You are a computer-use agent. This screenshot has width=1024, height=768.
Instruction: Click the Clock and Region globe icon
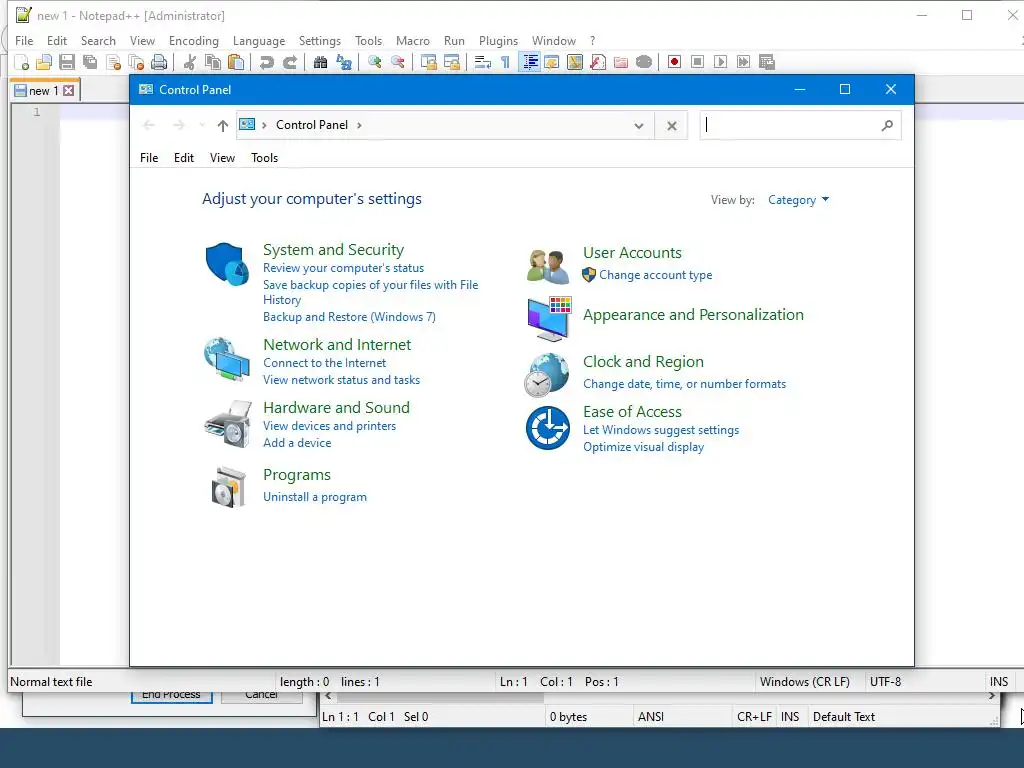[x=547, y=375]
